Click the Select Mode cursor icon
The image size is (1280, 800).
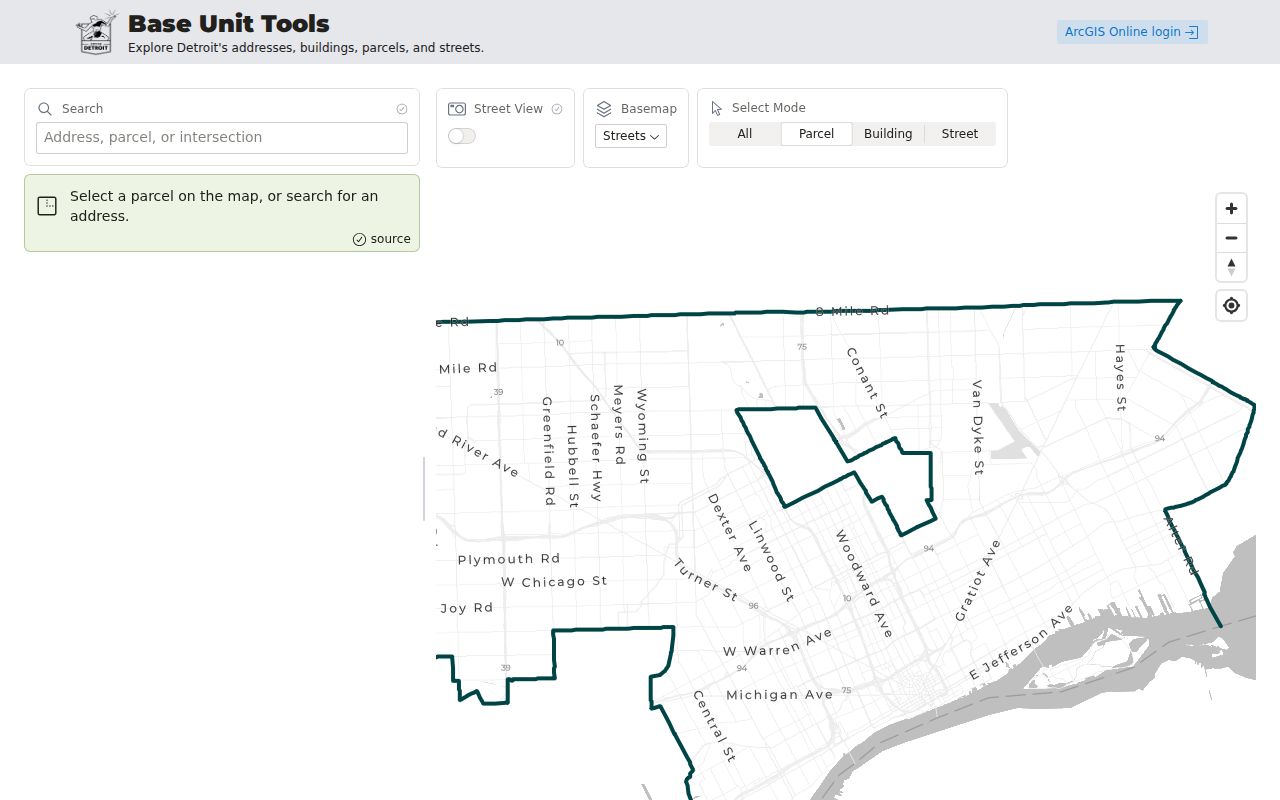click(x=716, y=108)
